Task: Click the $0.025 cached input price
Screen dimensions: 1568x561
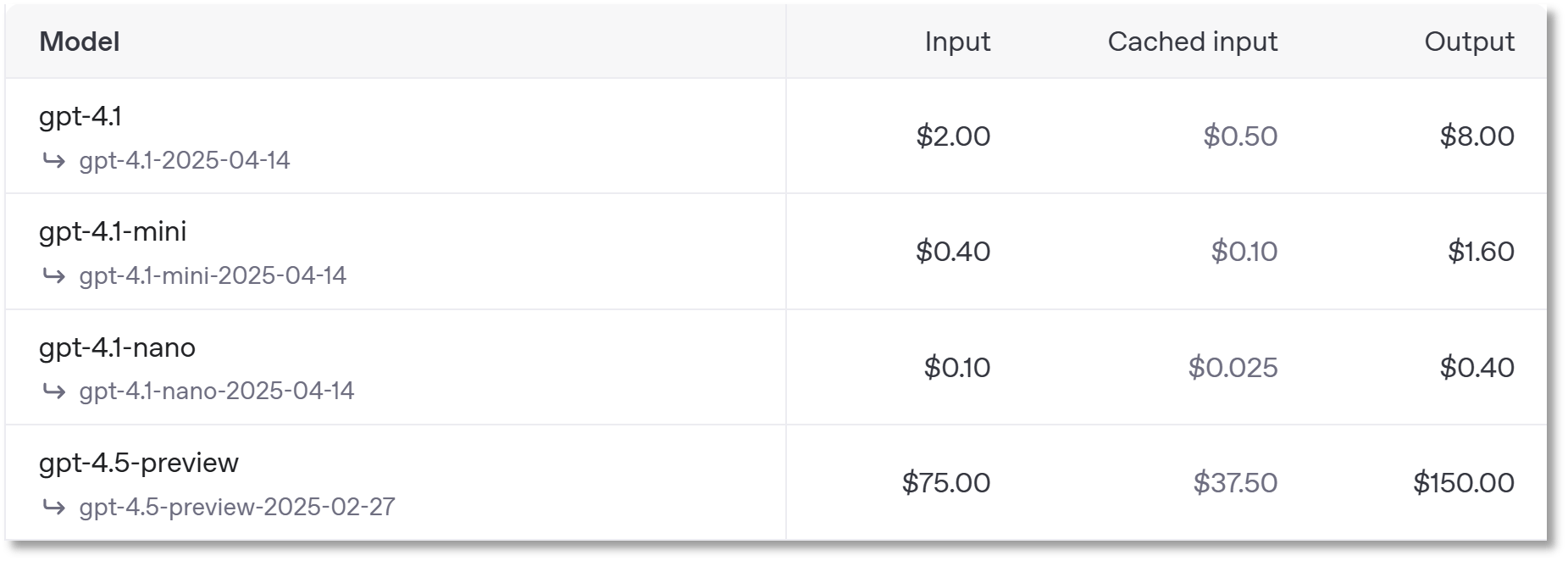Action: (x=1233, y=367)
